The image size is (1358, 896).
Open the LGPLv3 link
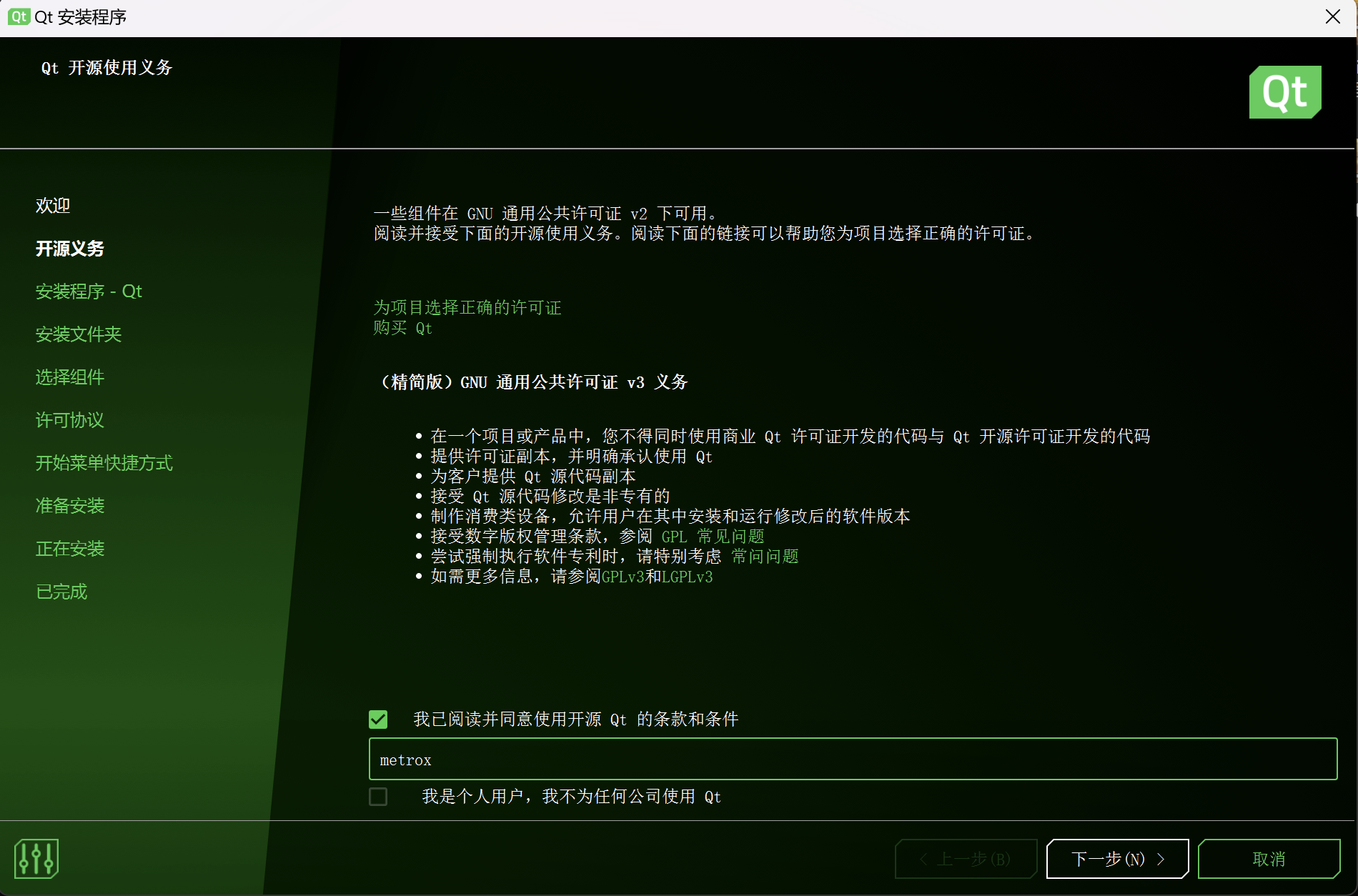pyautogui.click(x=687, y=577)
